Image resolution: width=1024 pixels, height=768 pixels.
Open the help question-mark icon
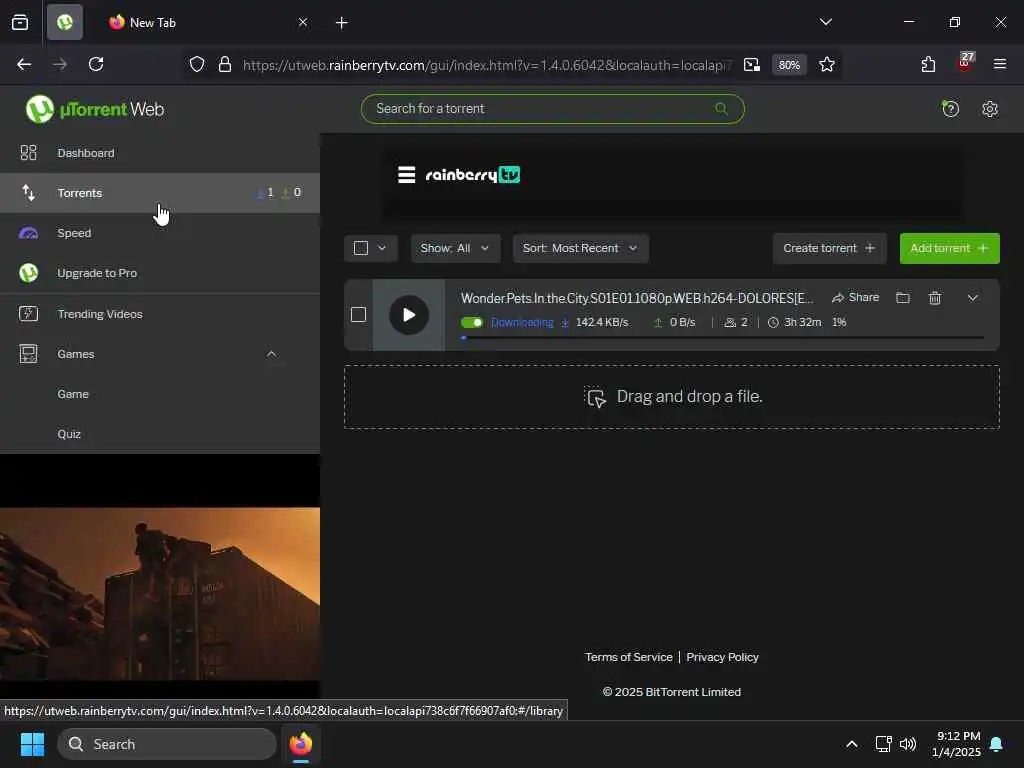(x=950, y=108)
